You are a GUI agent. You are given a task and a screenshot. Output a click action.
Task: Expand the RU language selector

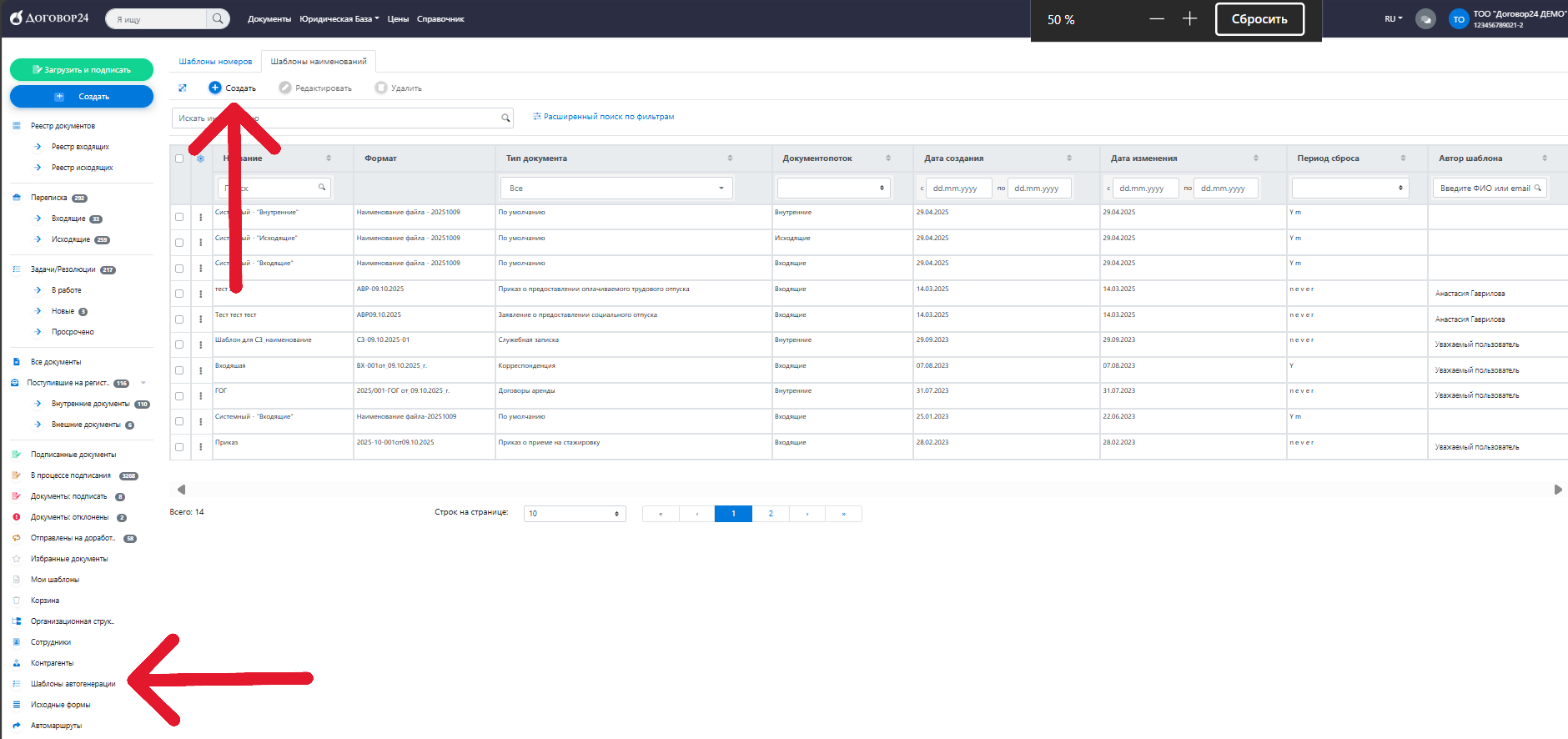coord(1393,19)
